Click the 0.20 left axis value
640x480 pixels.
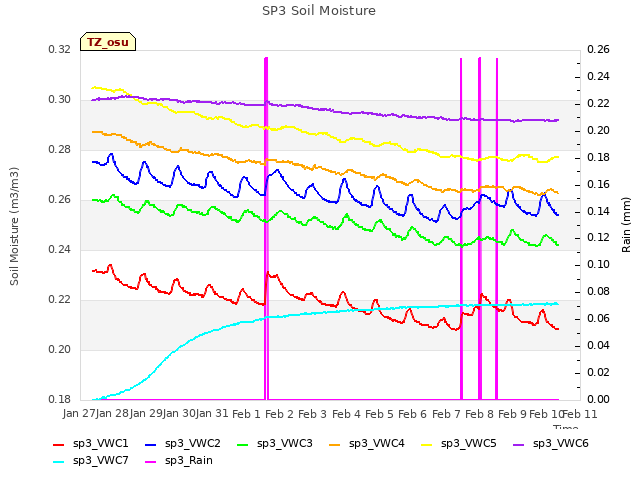tap(60, 349)
